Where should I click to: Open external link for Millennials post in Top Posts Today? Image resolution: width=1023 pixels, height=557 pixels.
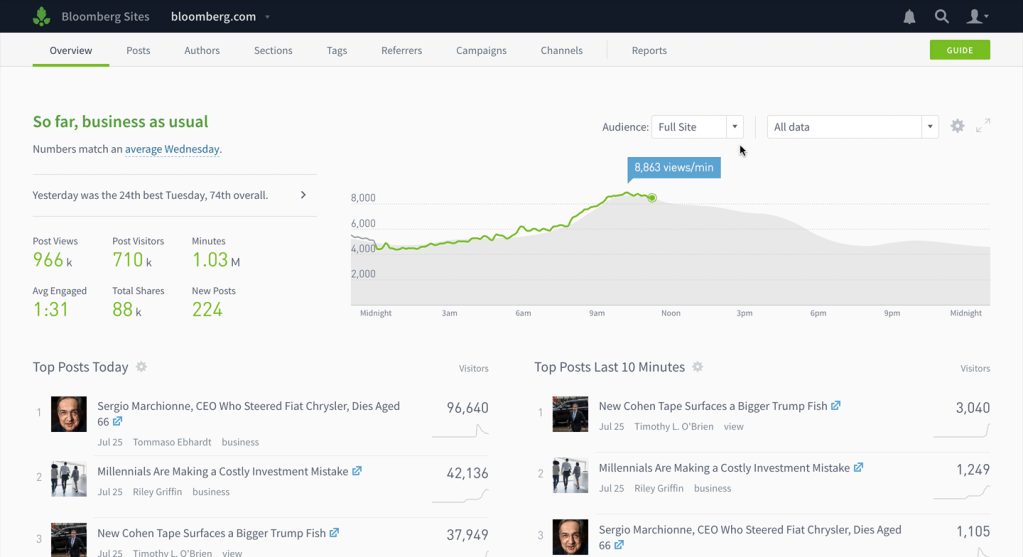(x=357, y=471)
